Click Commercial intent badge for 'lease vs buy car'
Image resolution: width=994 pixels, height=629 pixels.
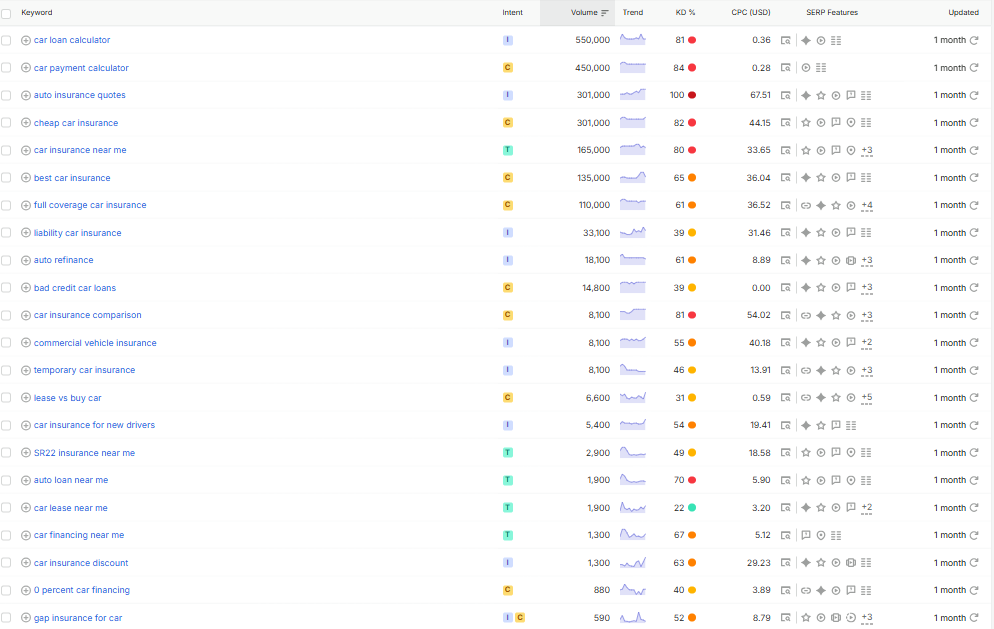pyautogui.click(x=508, y=398)
